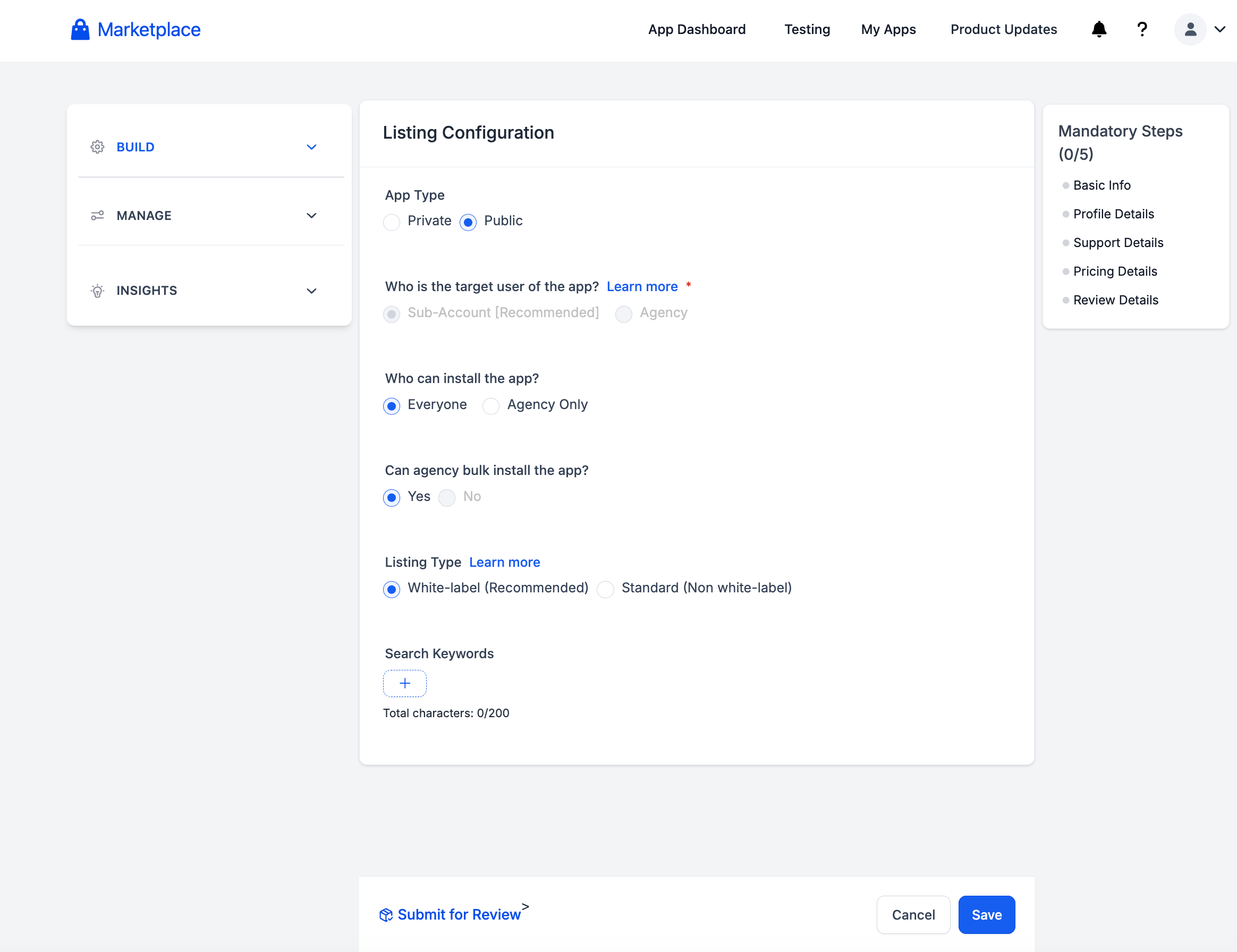Choose Agency Only install option

pos(490,405)
